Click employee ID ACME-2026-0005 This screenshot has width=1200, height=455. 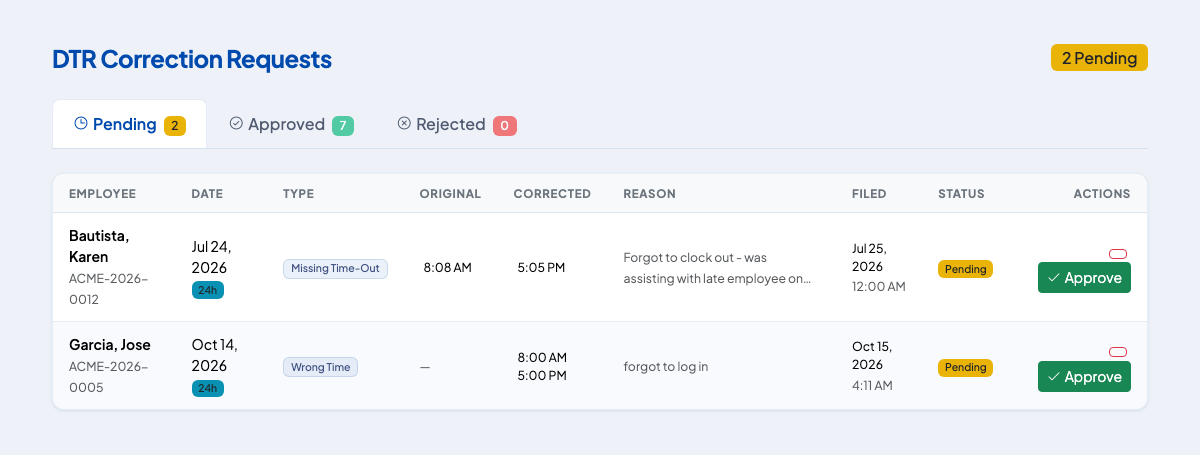[108, 377]
